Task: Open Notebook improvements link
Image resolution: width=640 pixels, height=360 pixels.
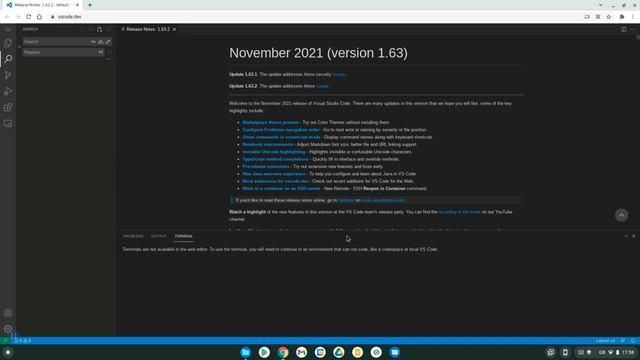Action: (268, 144)
